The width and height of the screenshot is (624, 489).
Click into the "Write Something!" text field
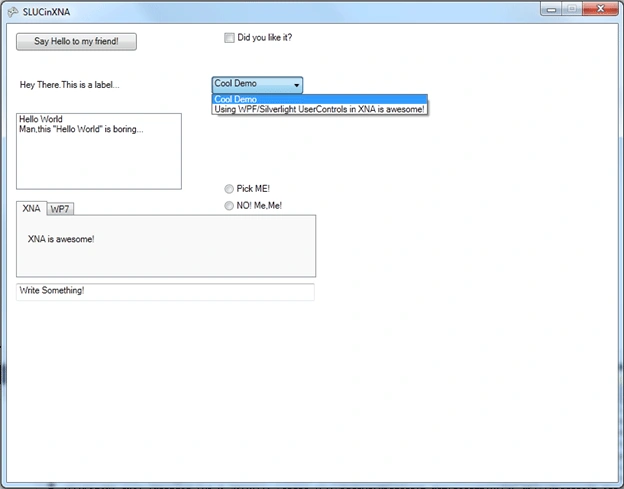(166, 292)
